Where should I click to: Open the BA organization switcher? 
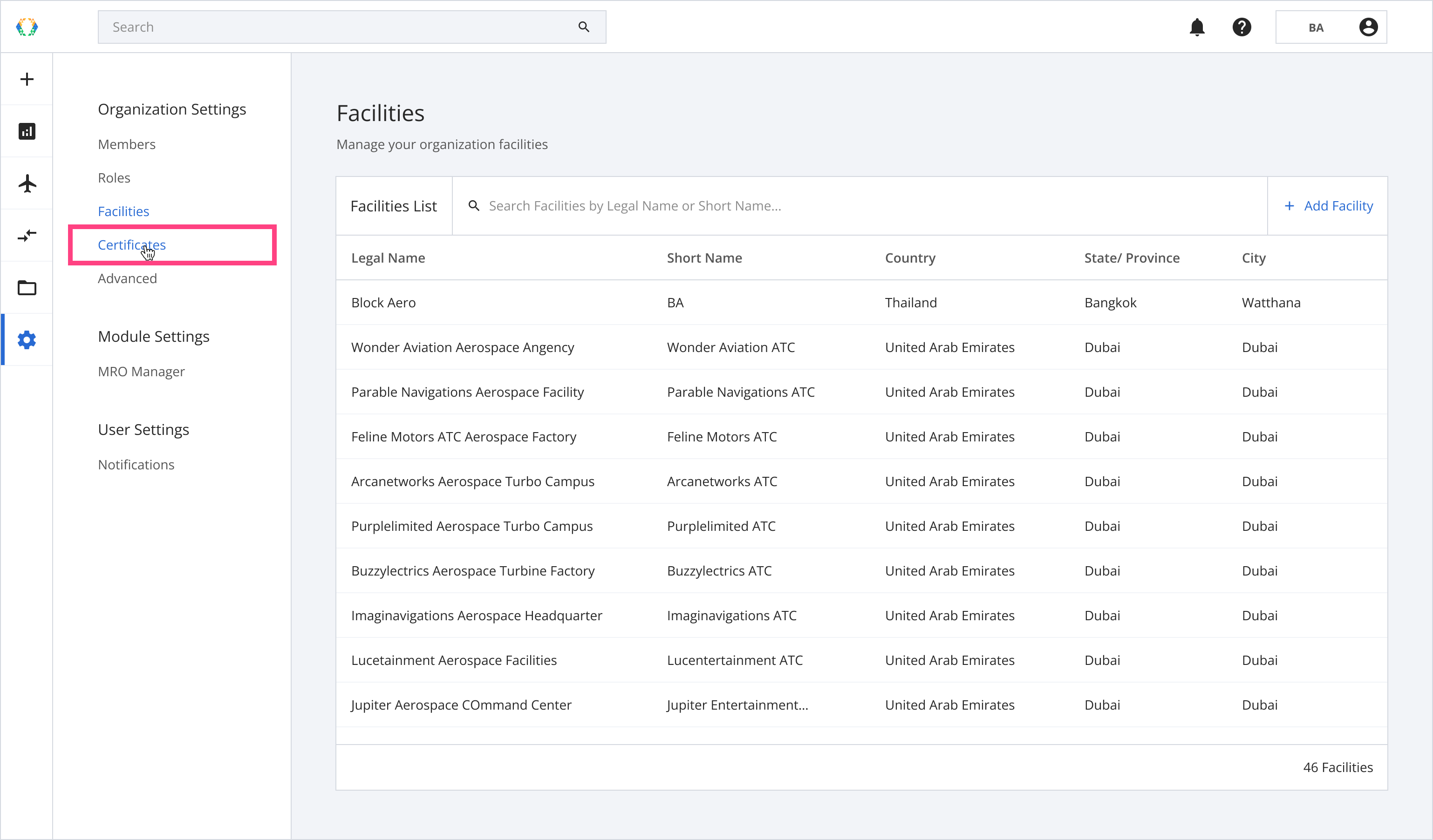pos(1331,27)
